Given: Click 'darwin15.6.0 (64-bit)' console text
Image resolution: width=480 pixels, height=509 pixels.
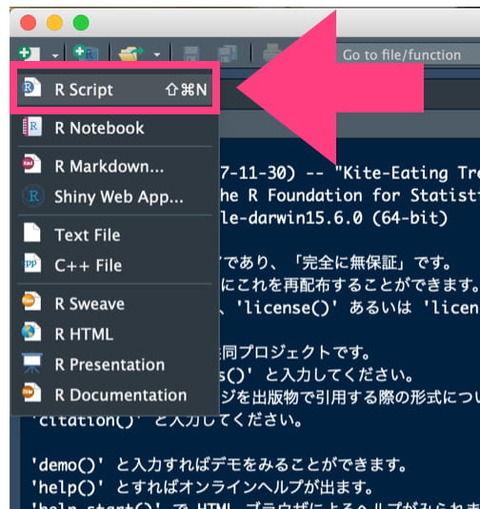Looking at the screenshot, I should (348, 218).
